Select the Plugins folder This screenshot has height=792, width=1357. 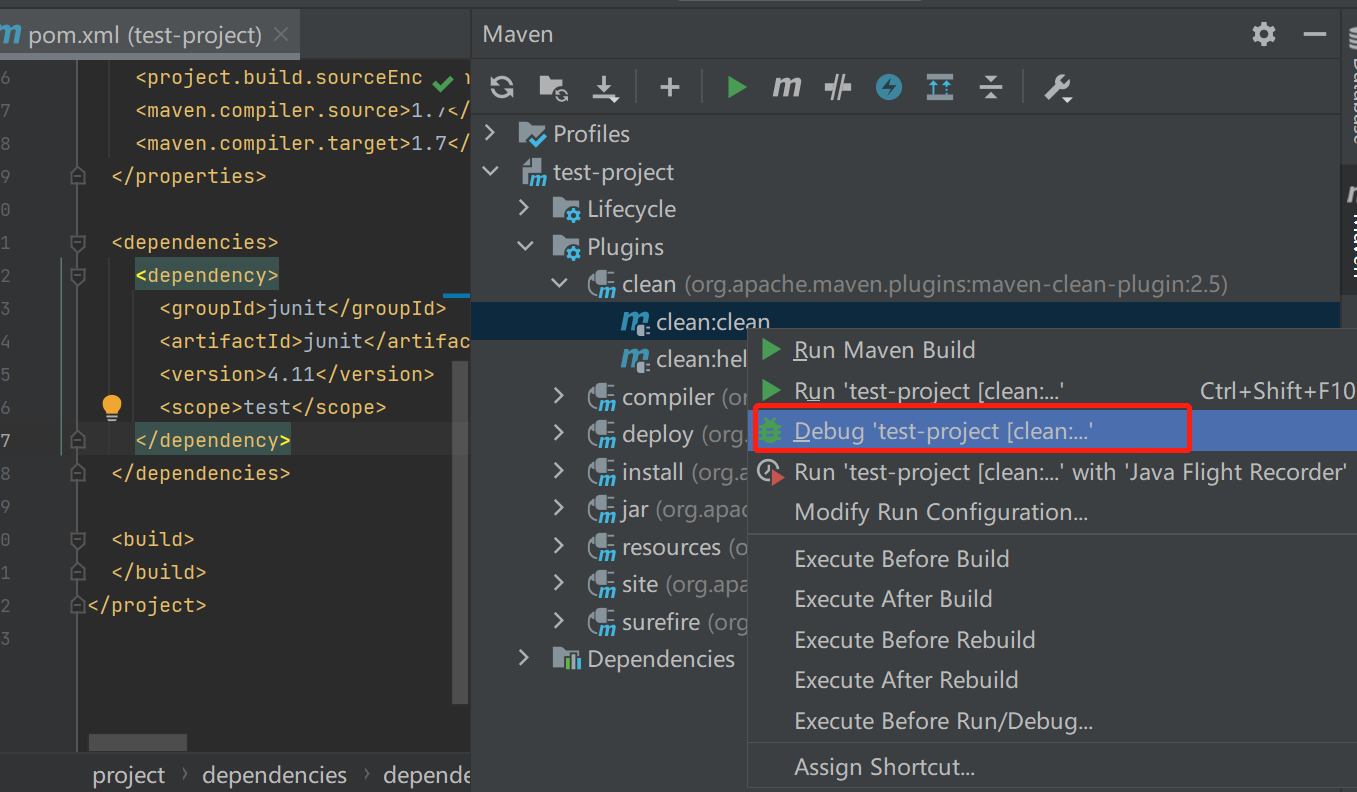pos(625,247)
